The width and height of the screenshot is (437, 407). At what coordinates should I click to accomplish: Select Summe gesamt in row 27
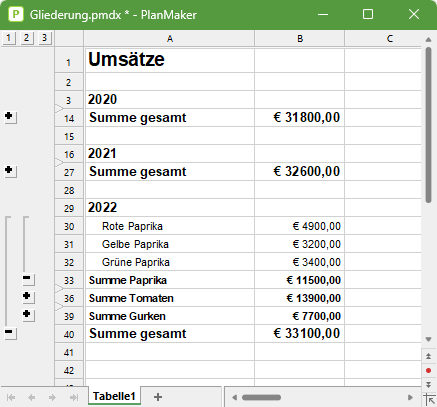[170, 172]
